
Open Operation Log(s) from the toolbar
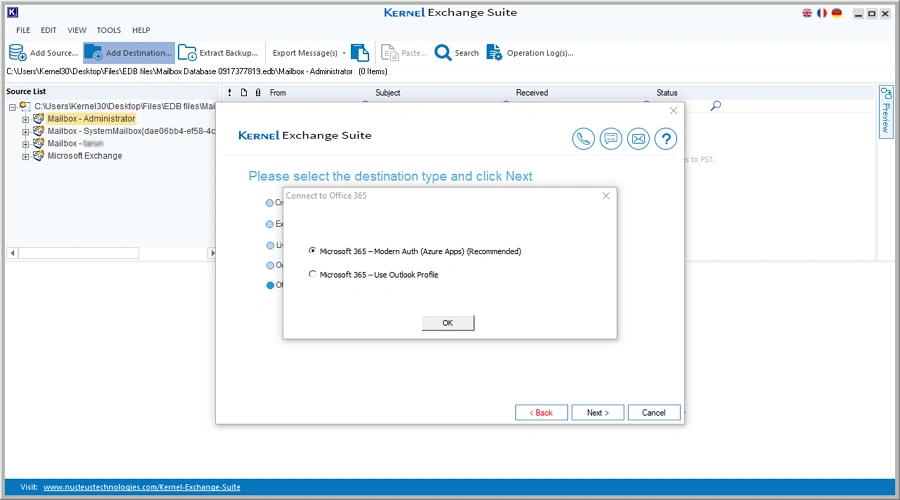click(530, 53)
